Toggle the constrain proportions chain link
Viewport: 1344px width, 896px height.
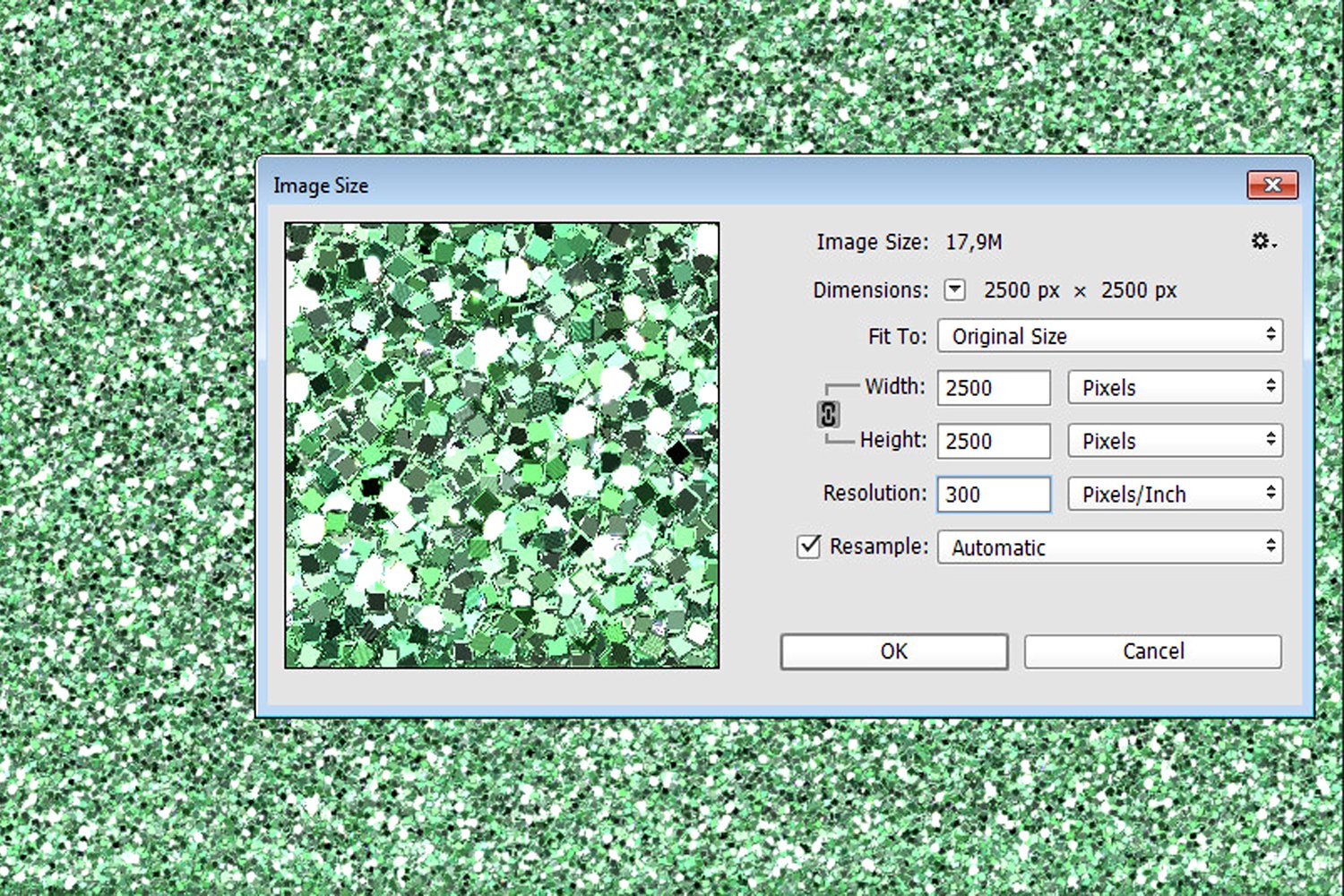[827, 414]
